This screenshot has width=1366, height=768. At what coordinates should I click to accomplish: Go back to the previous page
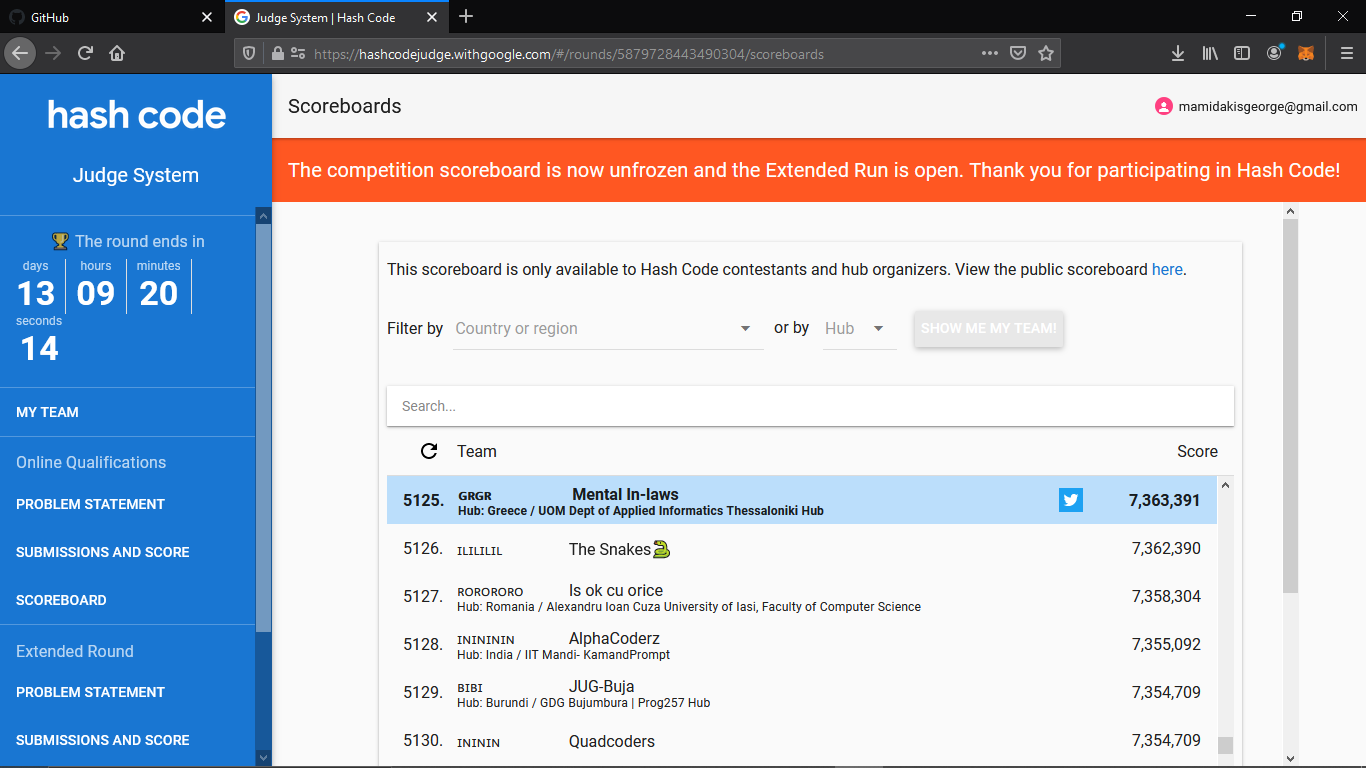click(20, 53)
